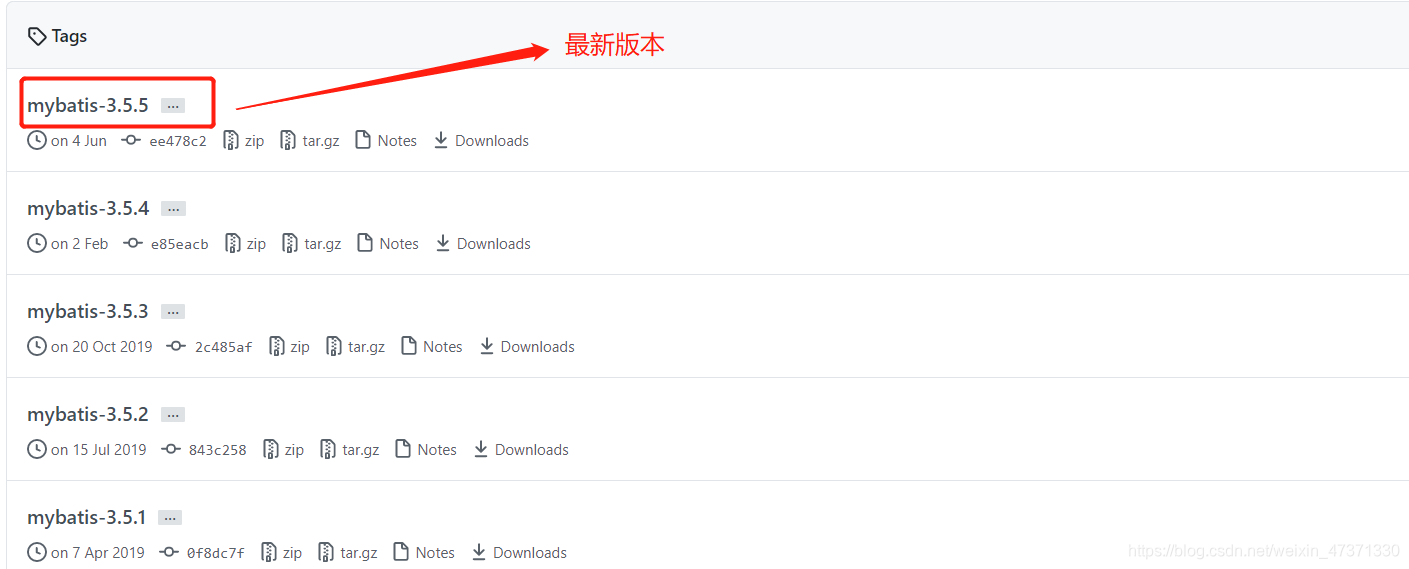Open Downloads for mybatis-3.5.5
Image resolution: width=1409 pixels, height=569 pixels.
pos(492,141)
